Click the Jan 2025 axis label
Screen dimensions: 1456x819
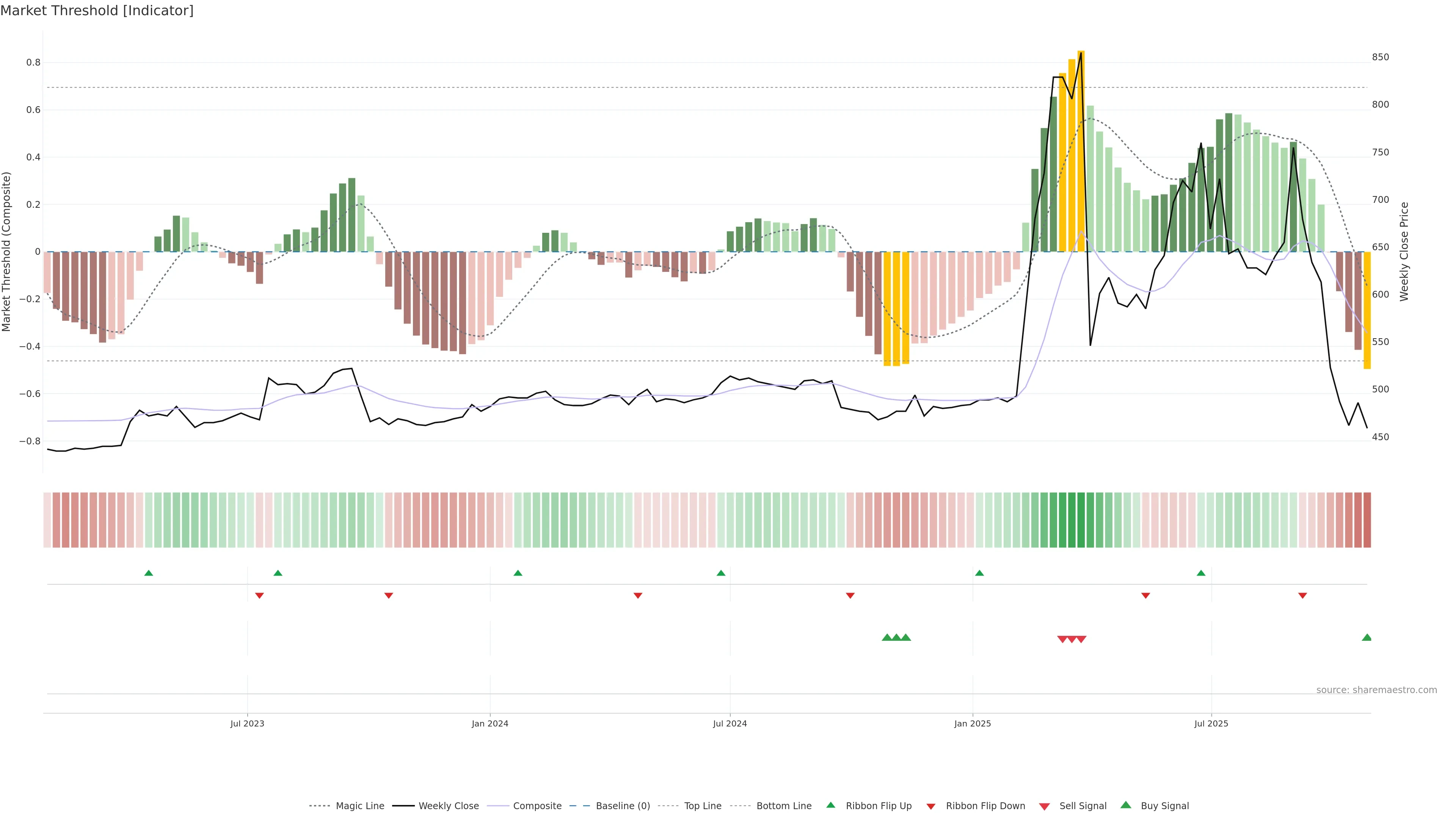[x=972, y=723]
